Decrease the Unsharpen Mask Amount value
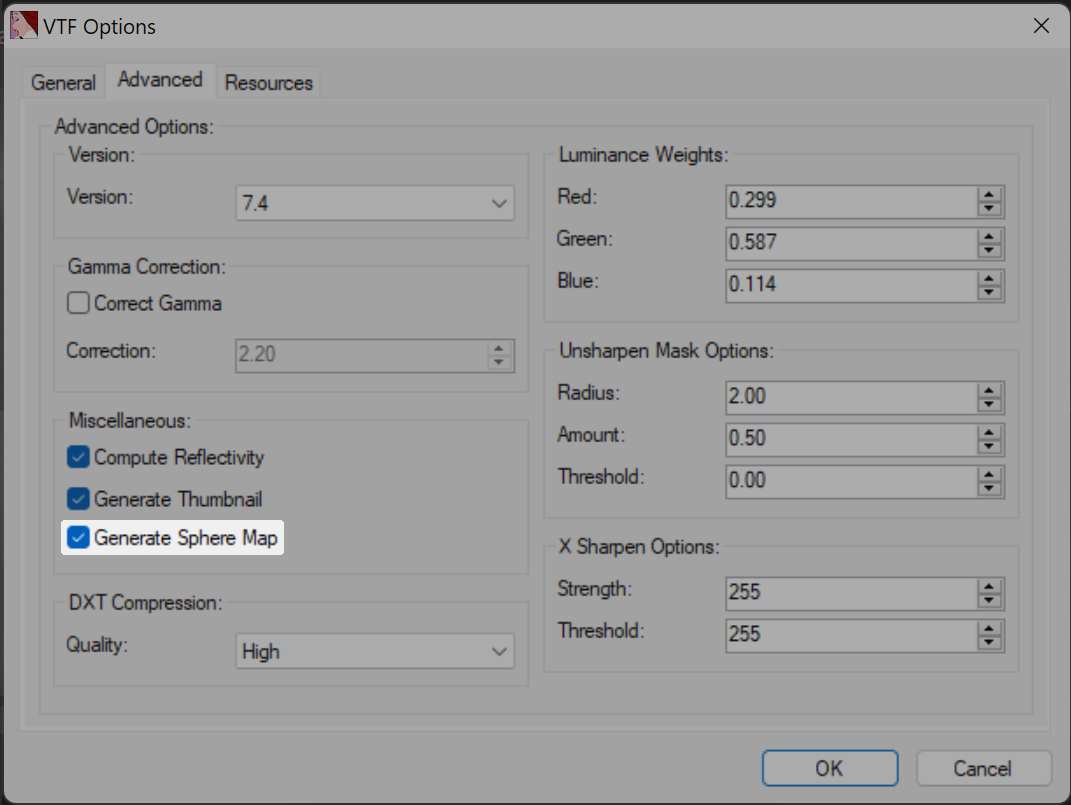This screenshot has height=805, width=1071. pos(990,446)
